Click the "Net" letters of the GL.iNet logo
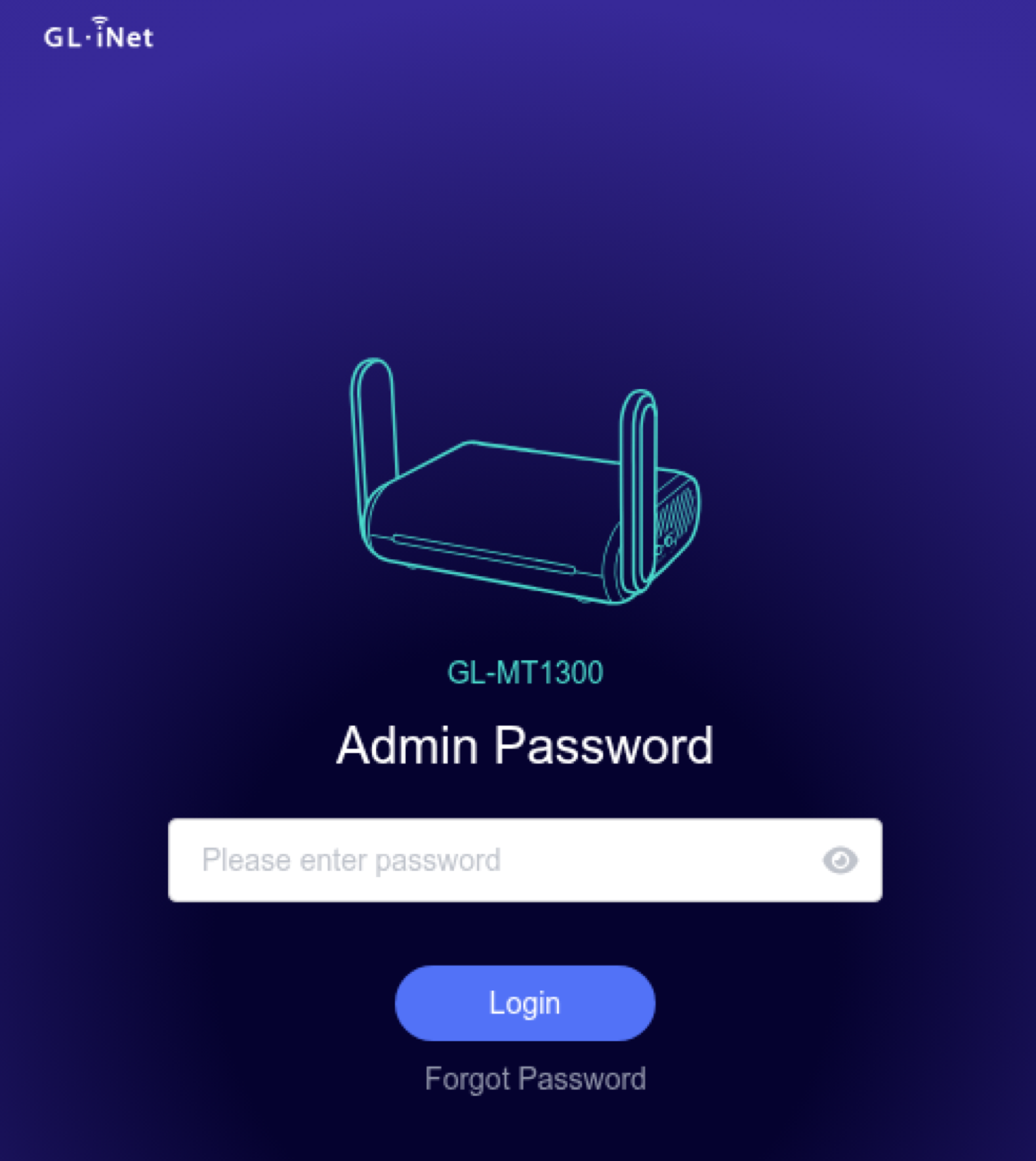This screenshot has width=1036, height=1161. click(x=131, y=37)
